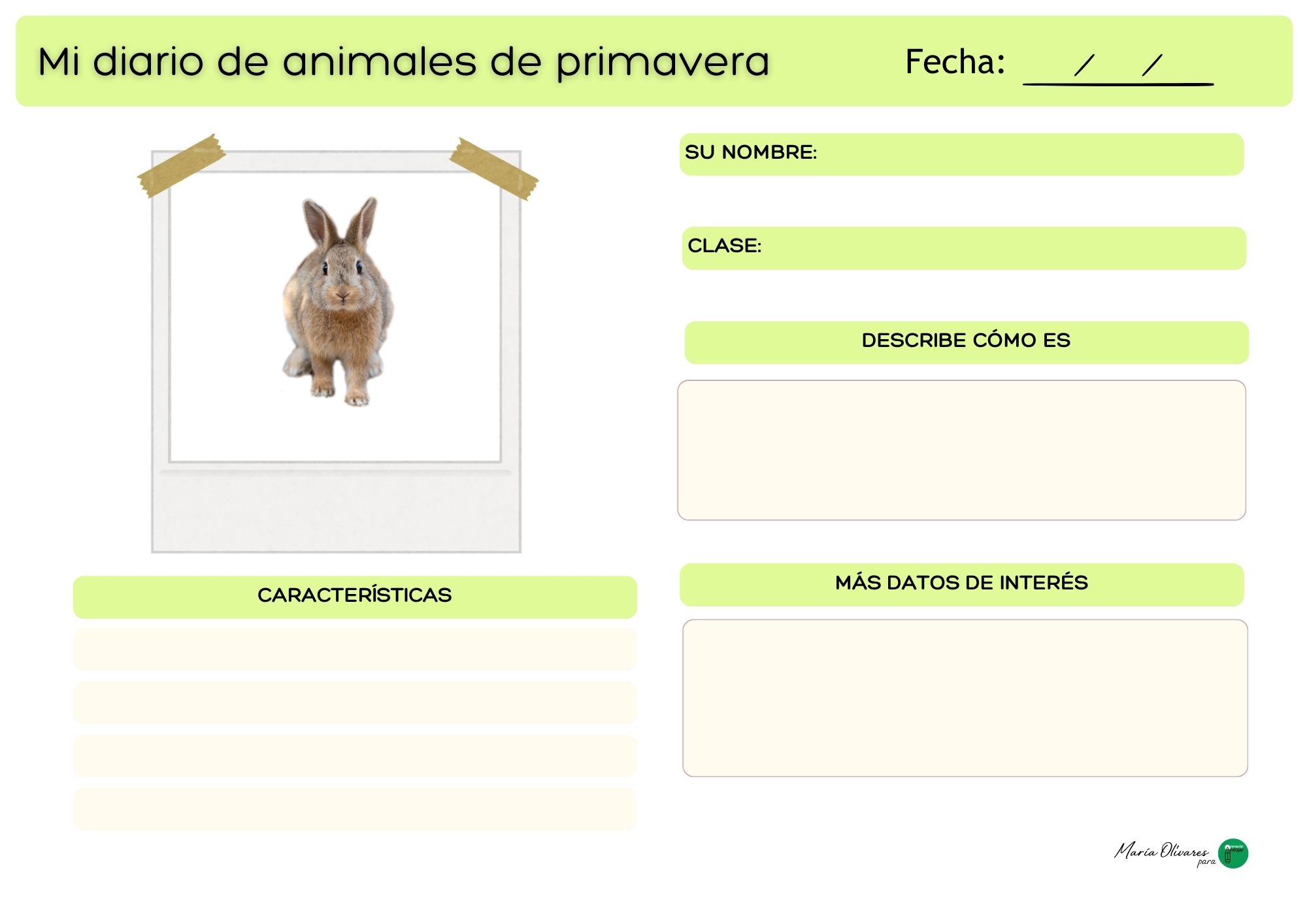The image size is (1307, 924).
Task: Click the fourth Características line
Action: [x=355, y=809]
